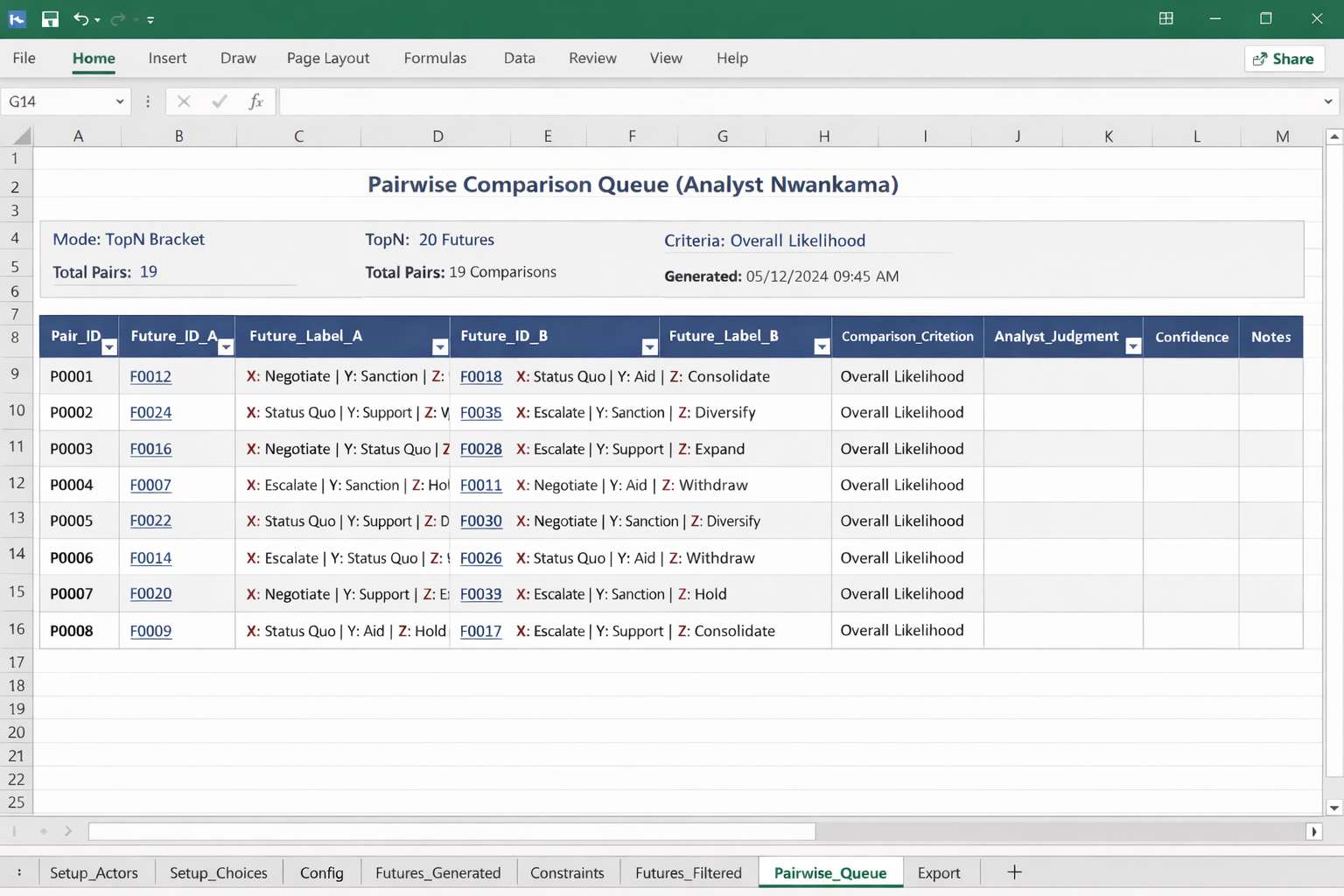This screenshot has height=896, width=1344.
Task: Click the sheet list options dots icon
Action: point(19,872)
